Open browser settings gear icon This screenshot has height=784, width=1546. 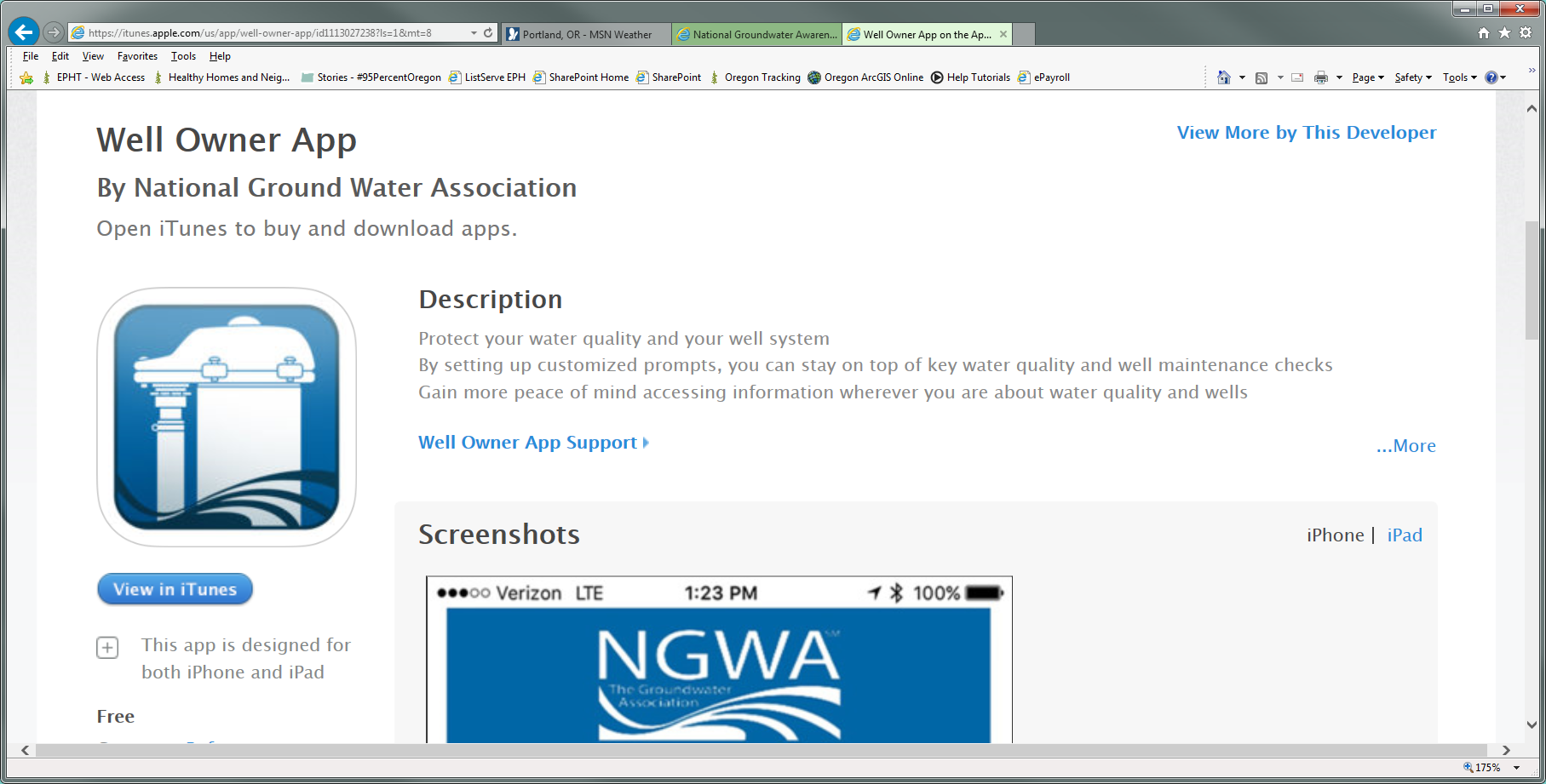tap(1526, 32)
